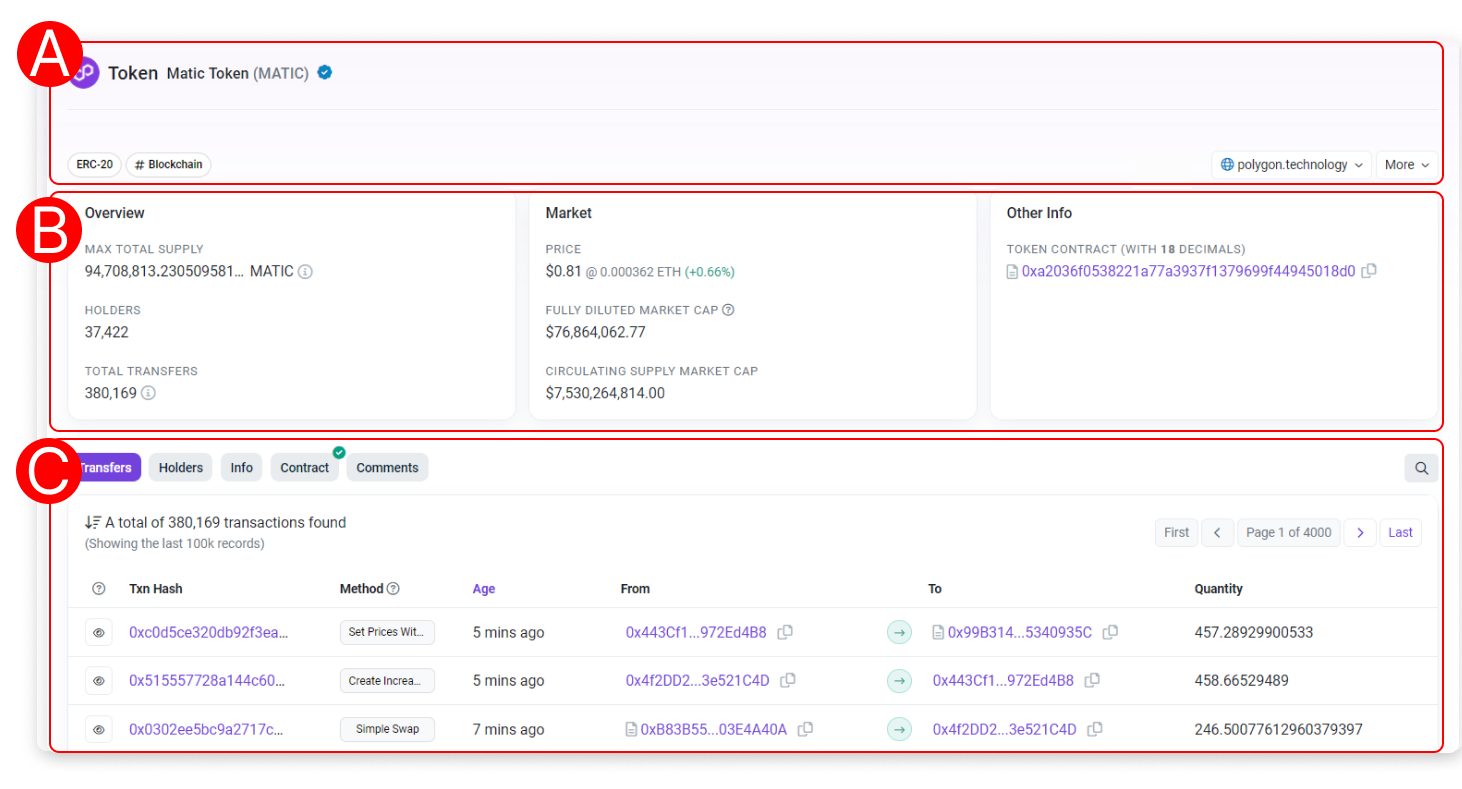Click the Age column header

484,589
